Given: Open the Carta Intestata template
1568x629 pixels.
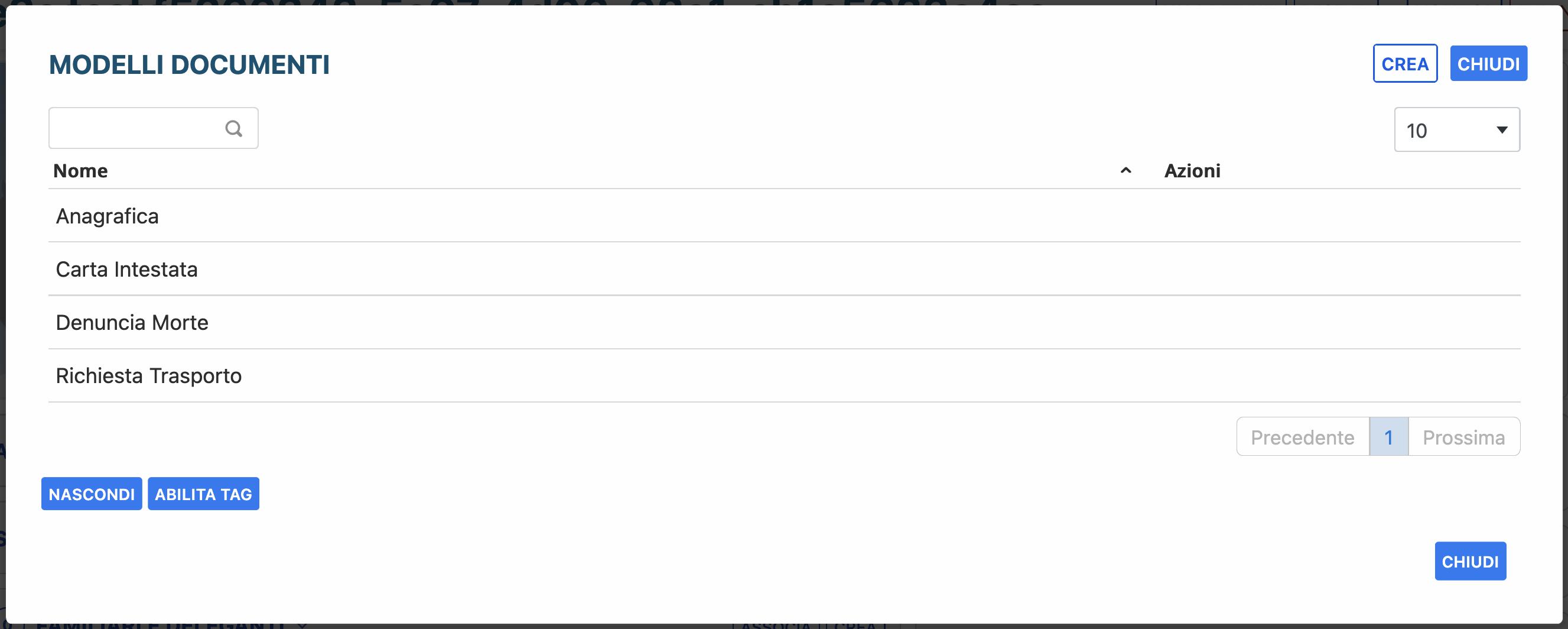Looking at the screenshot, I should point(126,269).
